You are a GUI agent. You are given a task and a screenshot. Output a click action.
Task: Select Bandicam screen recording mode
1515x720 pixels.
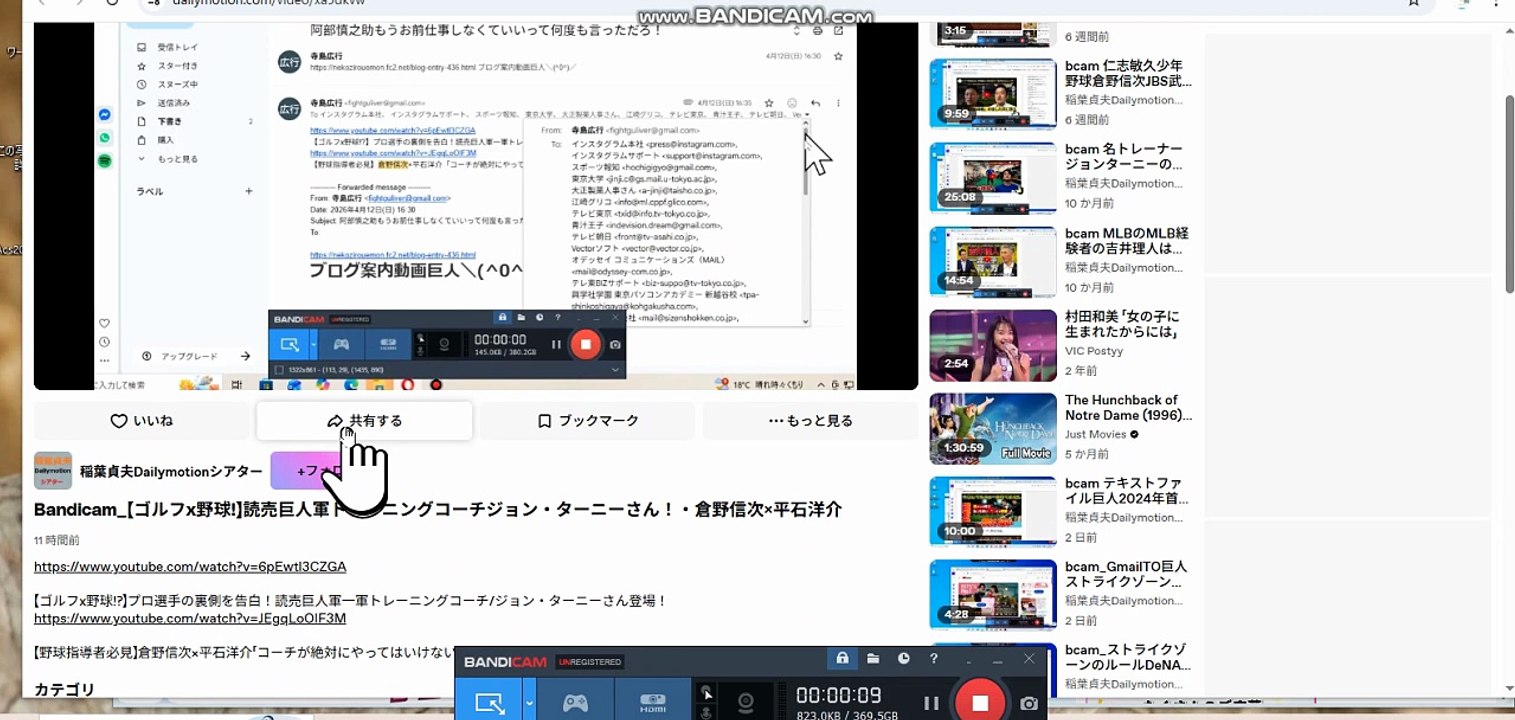click(489, 702)
